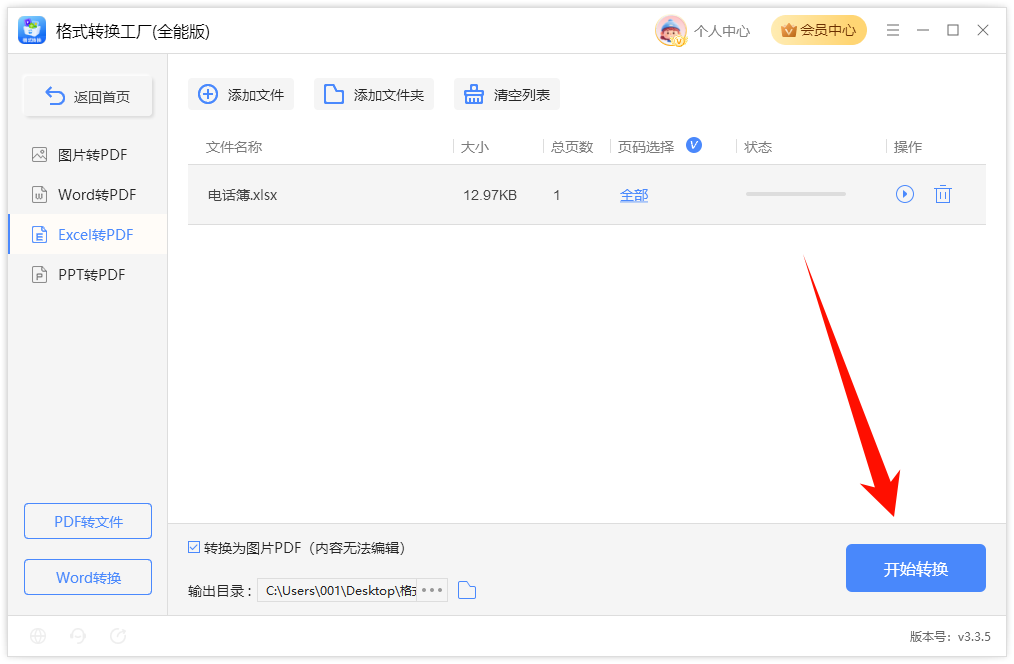Click the 文件名称 column header
The width and height of the screenshot is (1014, 664).
pos(234,147)
